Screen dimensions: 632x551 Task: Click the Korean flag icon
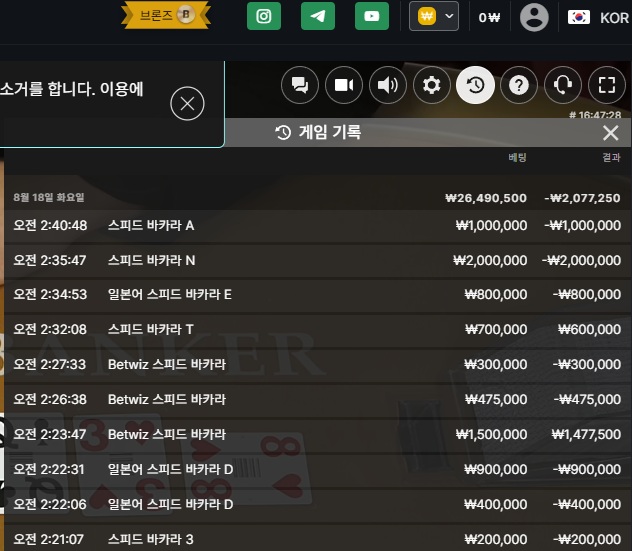(x=579, y=17)
